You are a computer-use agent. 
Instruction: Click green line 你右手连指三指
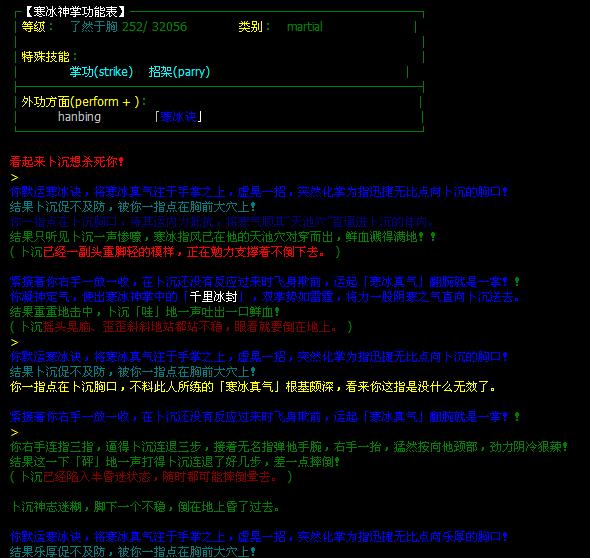(289, 447)
